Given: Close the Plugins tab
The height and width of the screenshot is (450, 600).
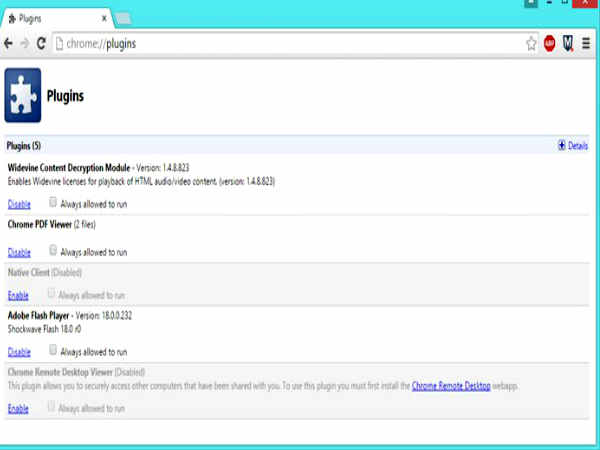Looking at the screenshot, I should pyautogui.click(x=104, y=18).
